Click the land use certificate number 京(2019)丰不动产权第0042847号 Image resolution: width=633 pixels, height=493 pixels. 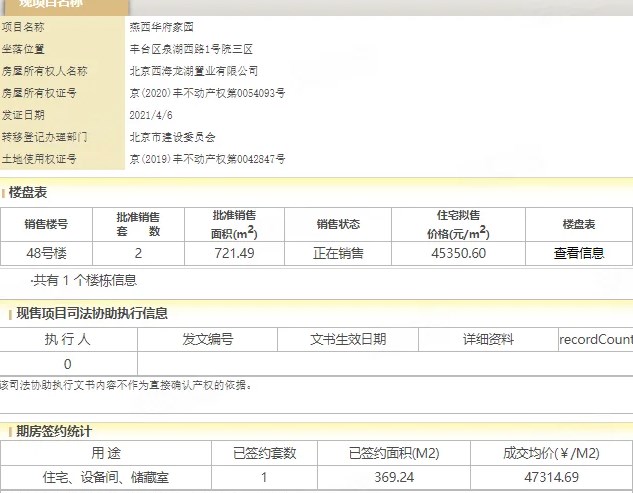click(207, 159)
